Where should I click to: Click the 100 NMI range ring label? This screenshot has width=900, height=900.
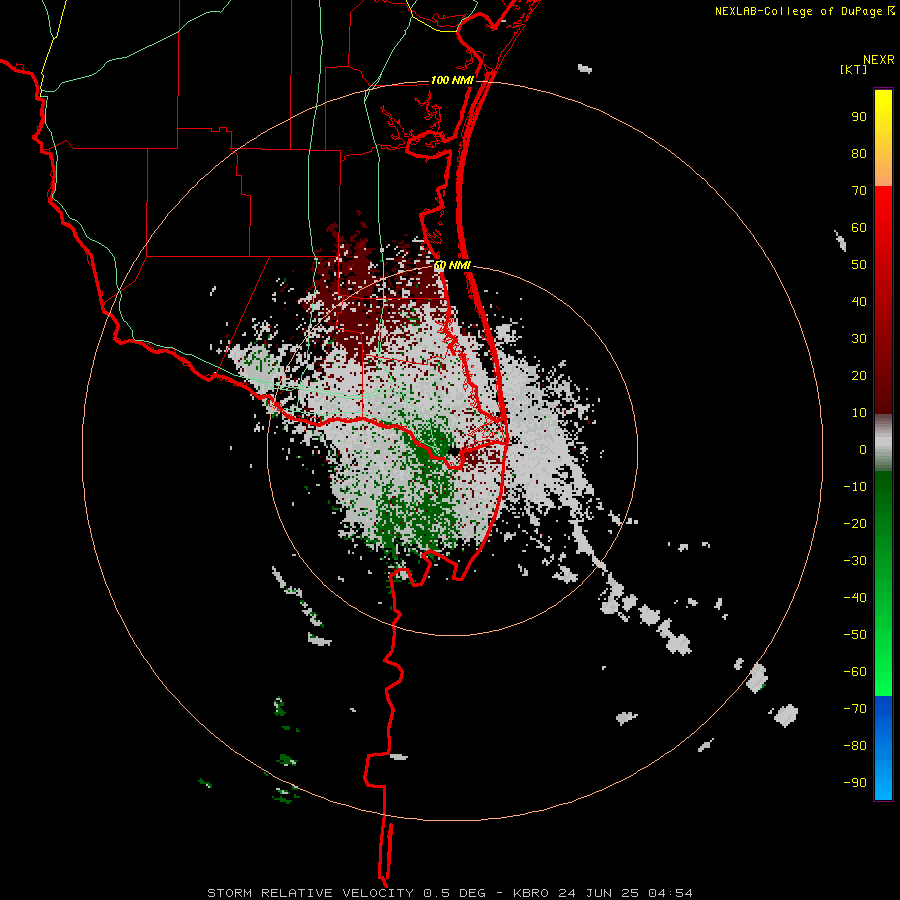click(452, 80)
